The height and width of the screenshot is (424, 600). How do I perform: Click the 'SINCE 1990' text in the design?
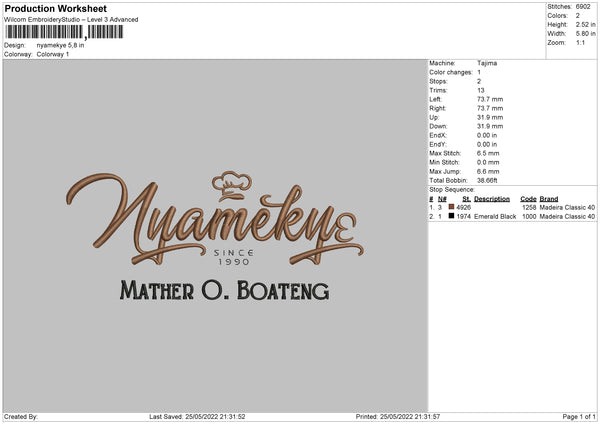click(x=233, y=257)
